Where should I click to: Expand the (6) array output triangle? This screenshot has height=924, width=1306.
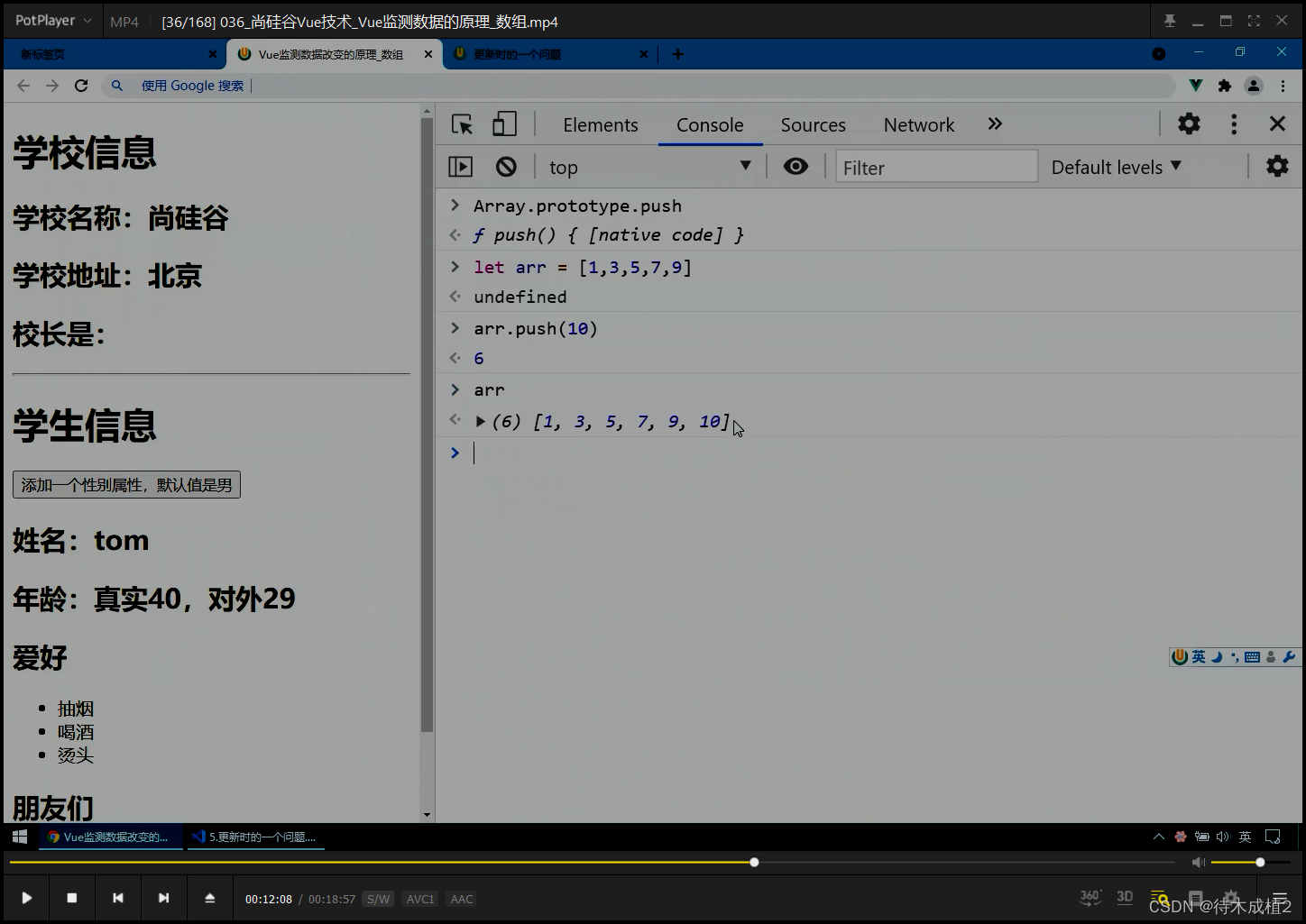(x=481, y=421)
